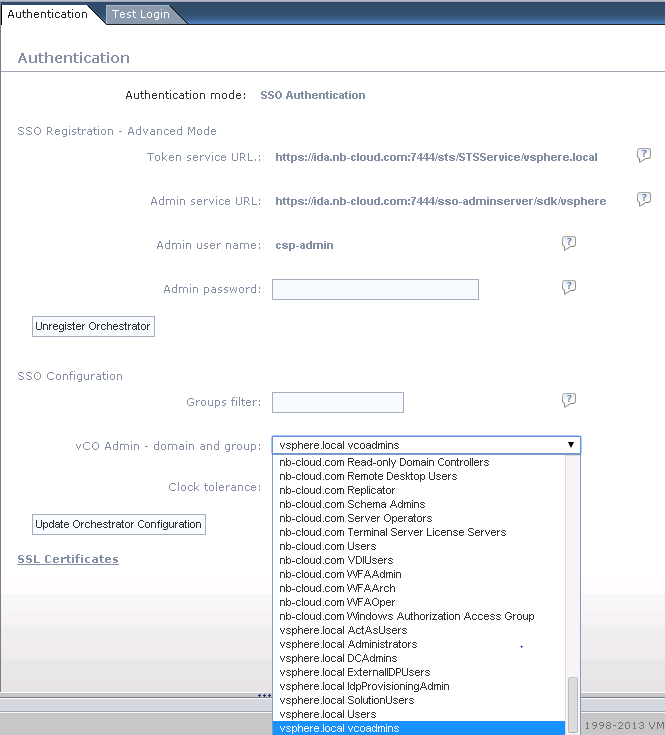Open help icon for Groups filter
The height and width of the screenshot is (735, 665).
tap(569, 400)
